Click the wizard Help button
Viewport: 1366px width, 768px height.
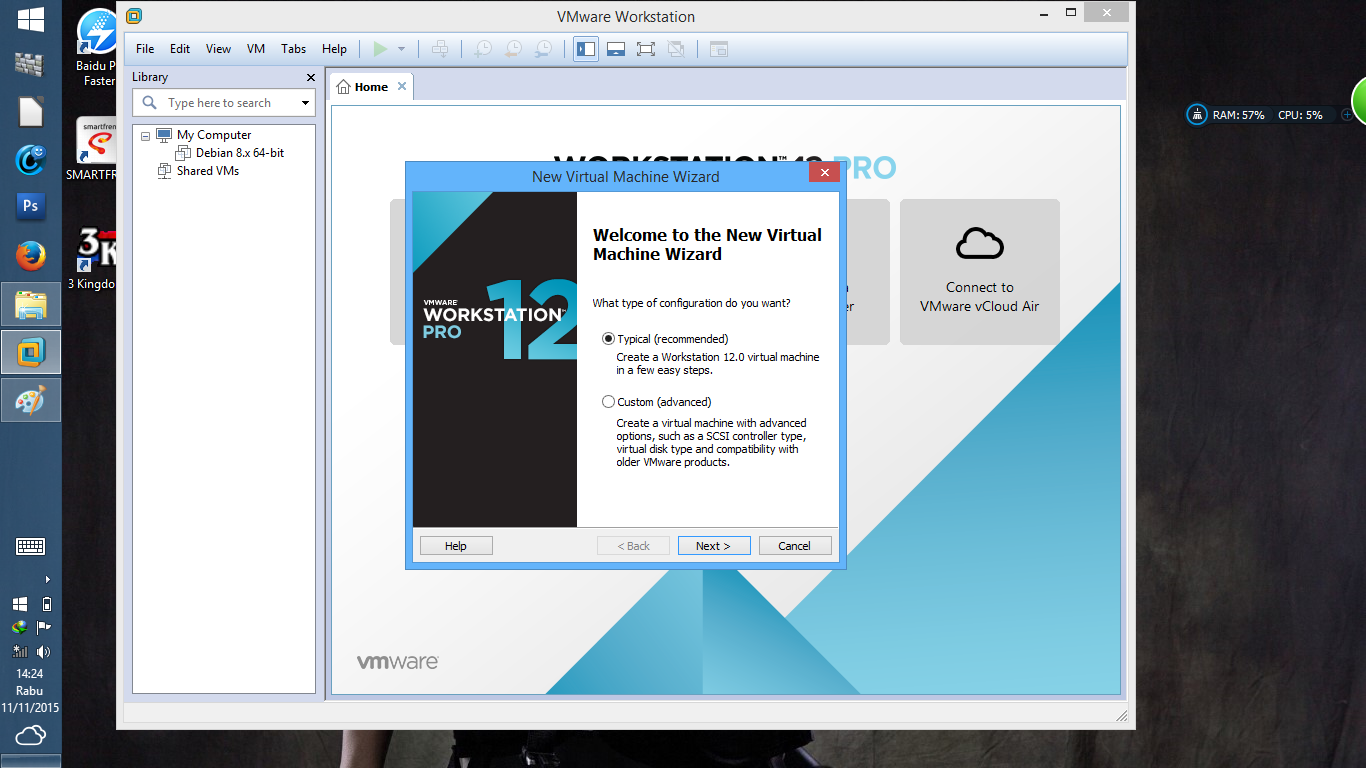[x=456, y=546]
